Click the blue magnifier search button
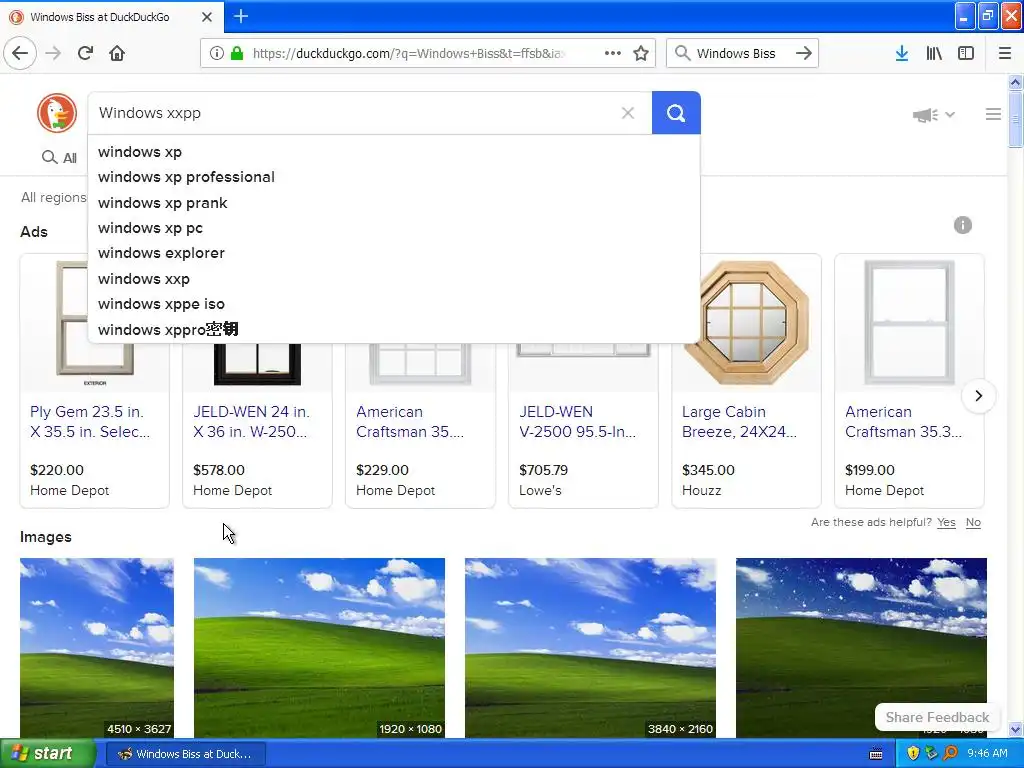This screenshot has height=768, width=1024. tap(676, 113)
